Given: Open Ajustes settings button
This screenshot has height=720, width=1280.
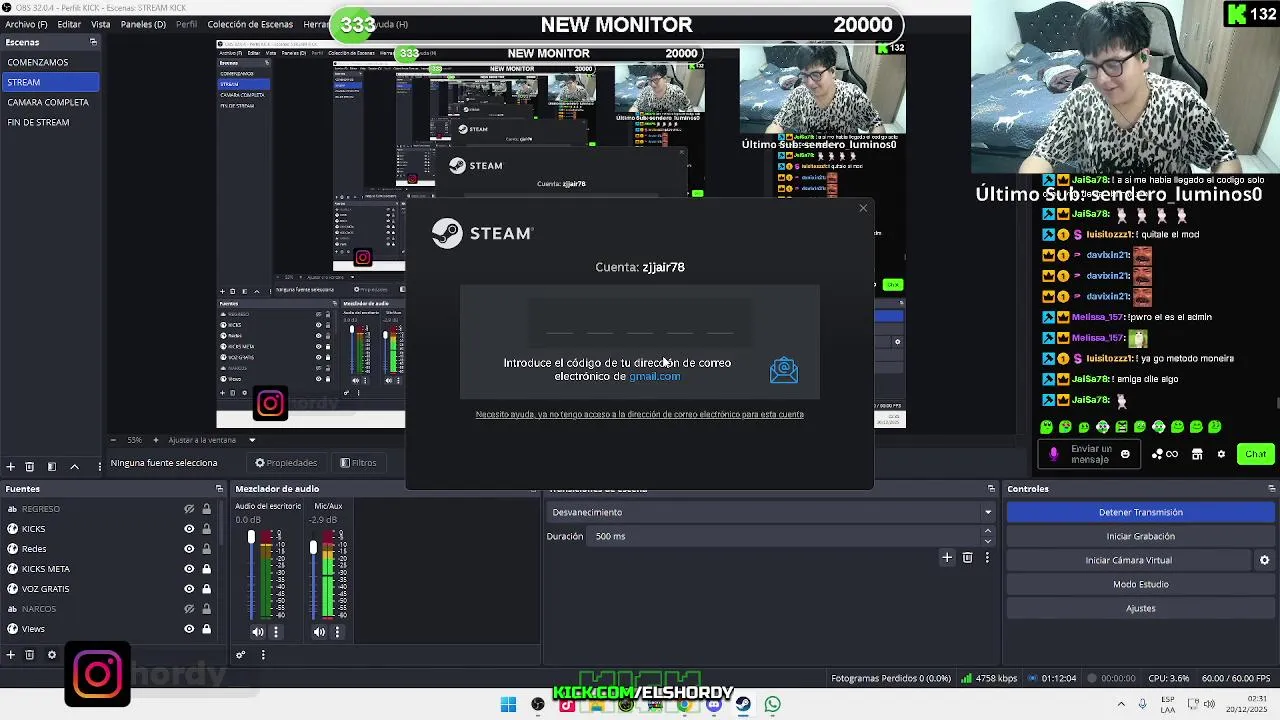Looking at the screenshot, I should (1140, 608).
